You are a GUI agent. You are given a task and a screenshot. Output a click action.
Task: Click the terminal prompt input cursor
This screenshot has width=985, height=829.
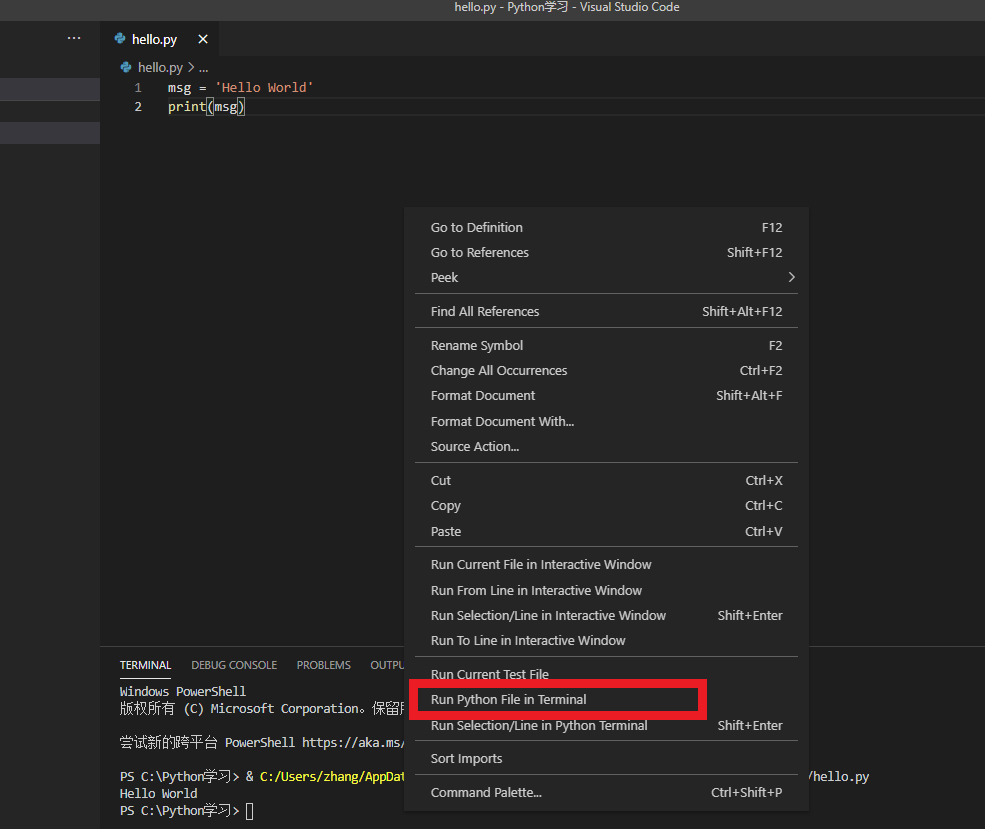(249, 811)
